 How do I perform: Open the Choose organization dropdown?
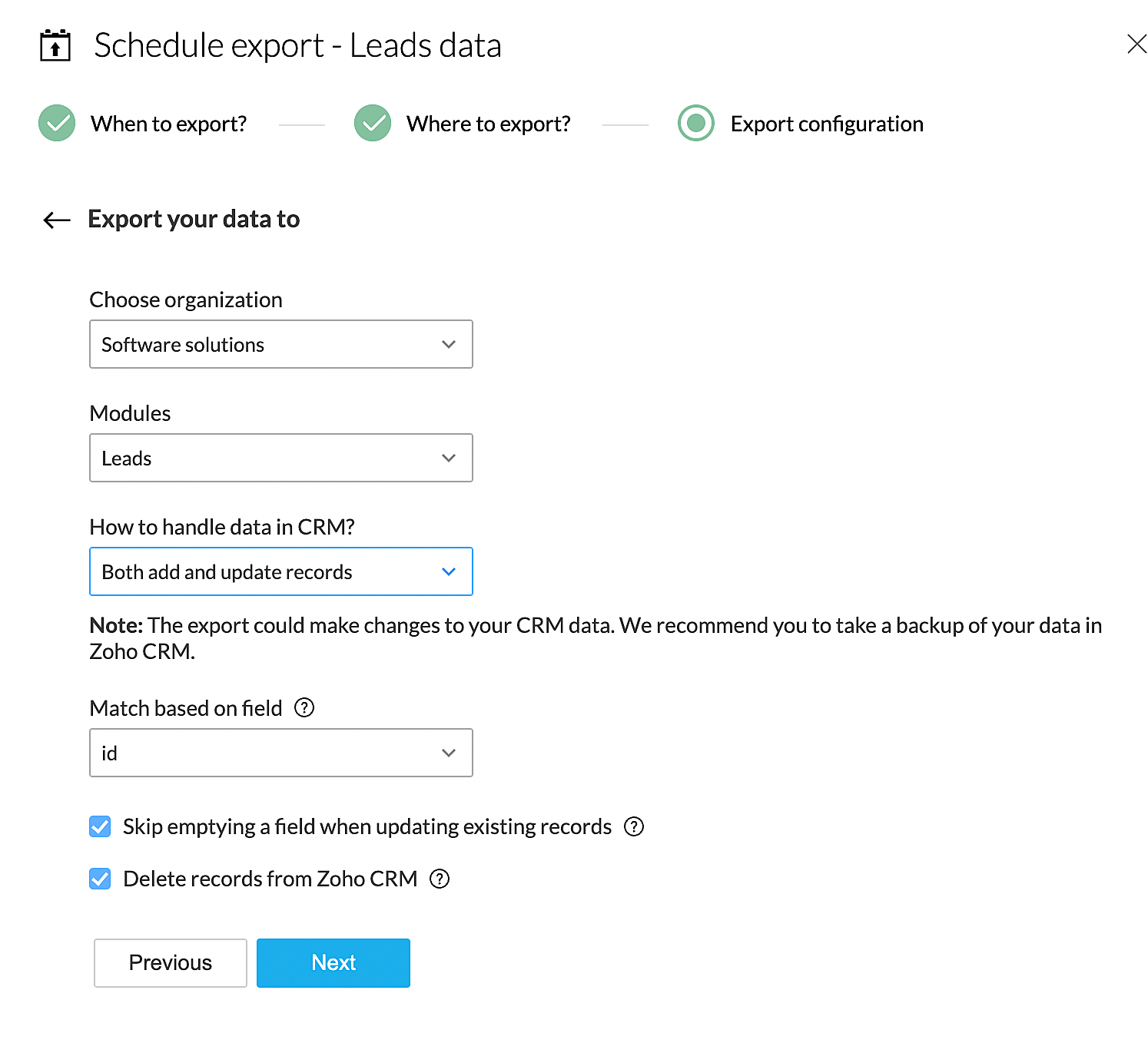point(281,344)
